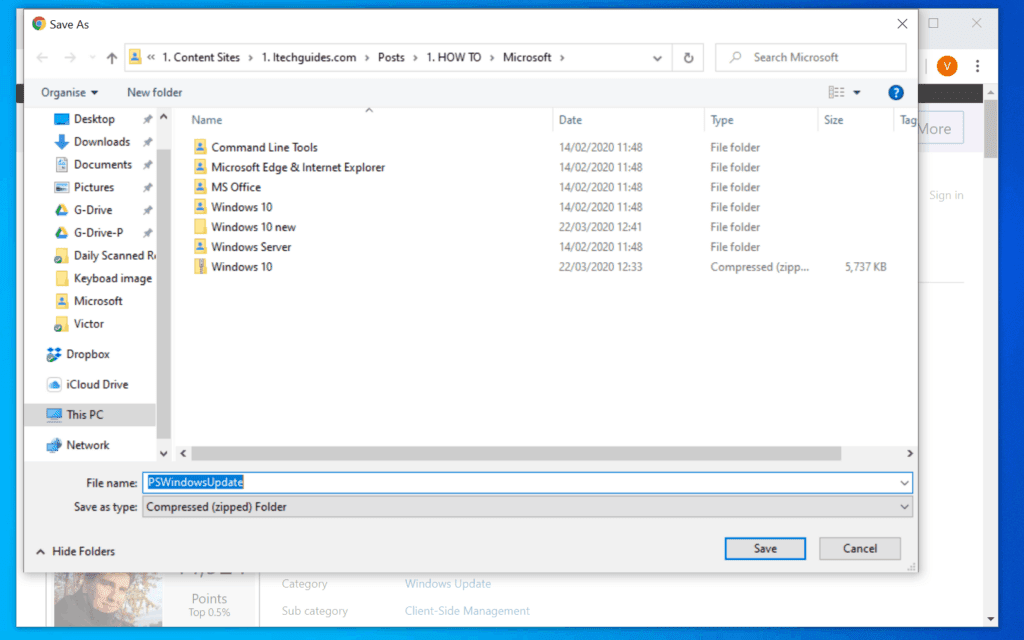1024x640 pixels.
Task: Click the Save button
Action: (x=765, y=549)
